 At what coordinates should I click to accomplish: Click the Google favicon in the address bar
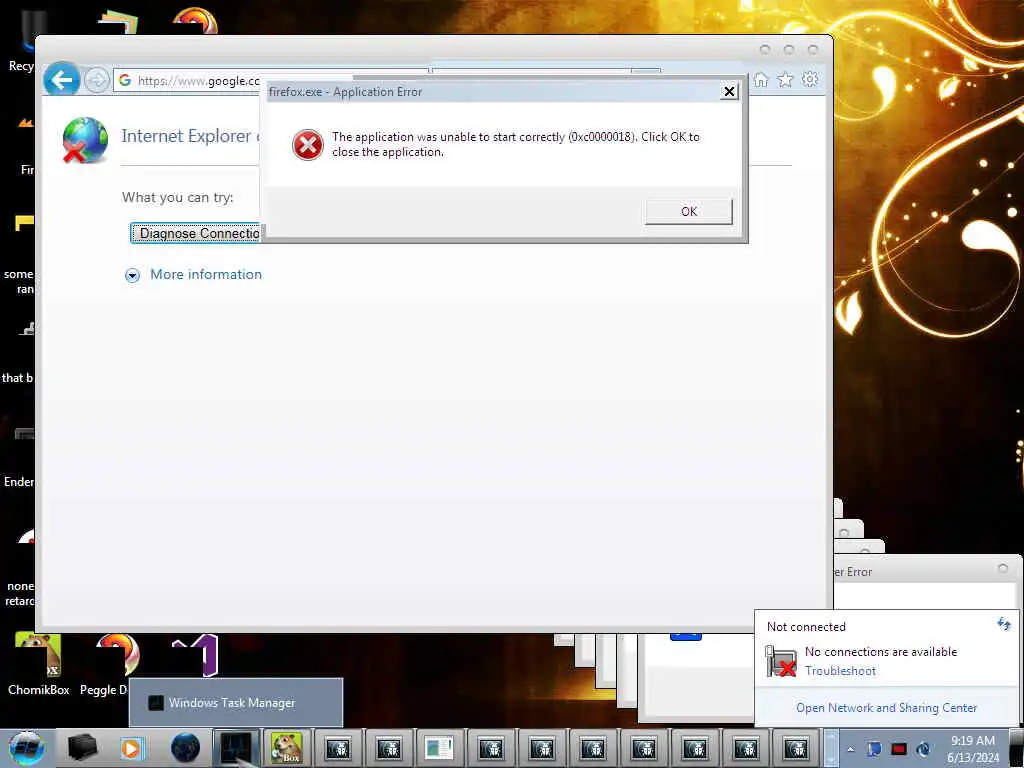[125, 80]
